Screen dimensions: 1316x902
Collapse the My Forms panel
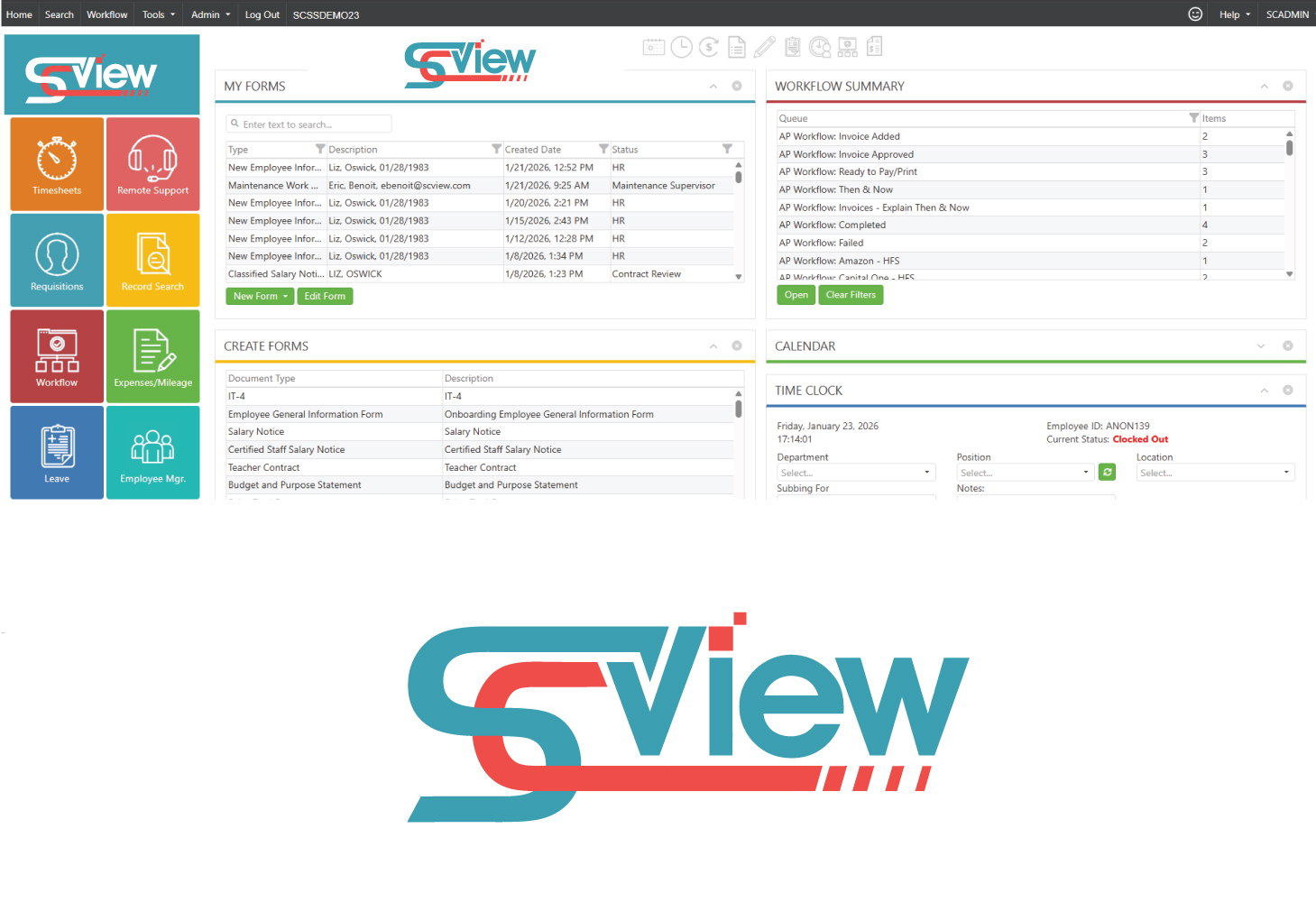click(713, 86)
